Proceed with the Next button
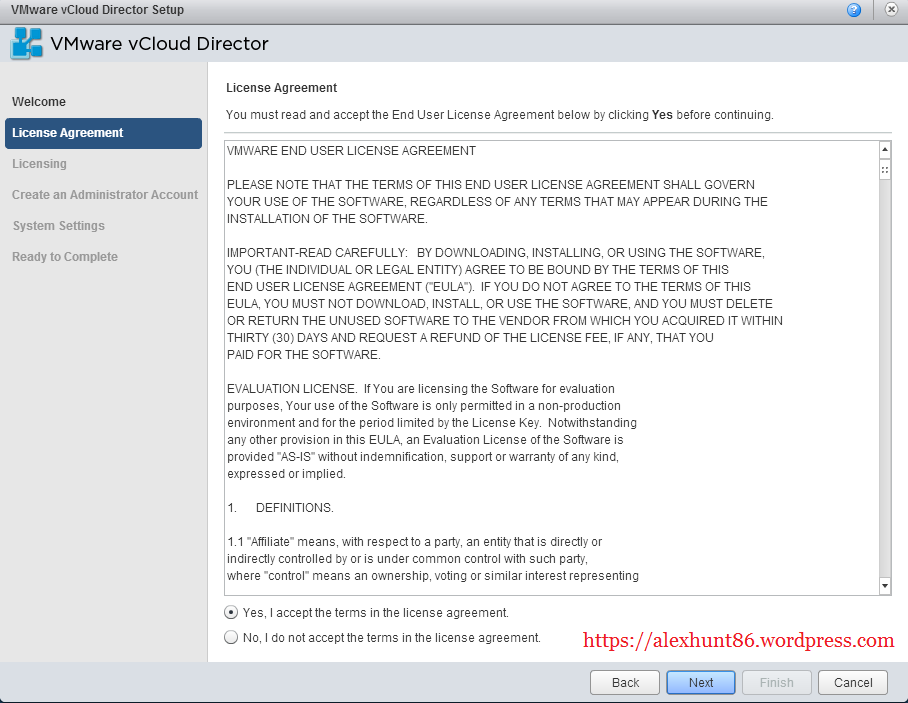 tap(701, 682)
